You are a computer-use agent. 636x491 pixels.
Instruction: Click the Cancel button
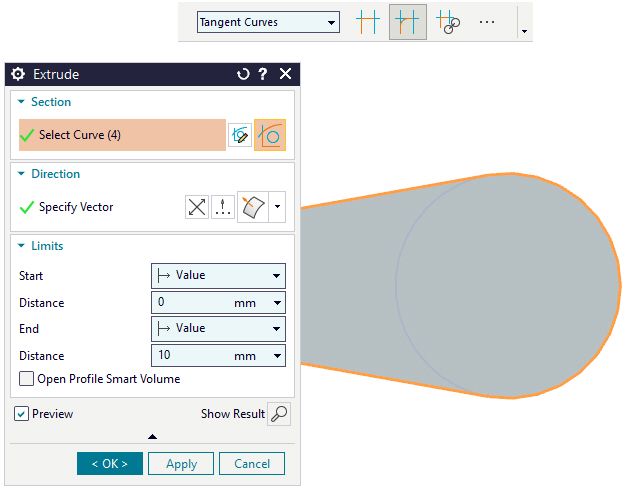252,463
